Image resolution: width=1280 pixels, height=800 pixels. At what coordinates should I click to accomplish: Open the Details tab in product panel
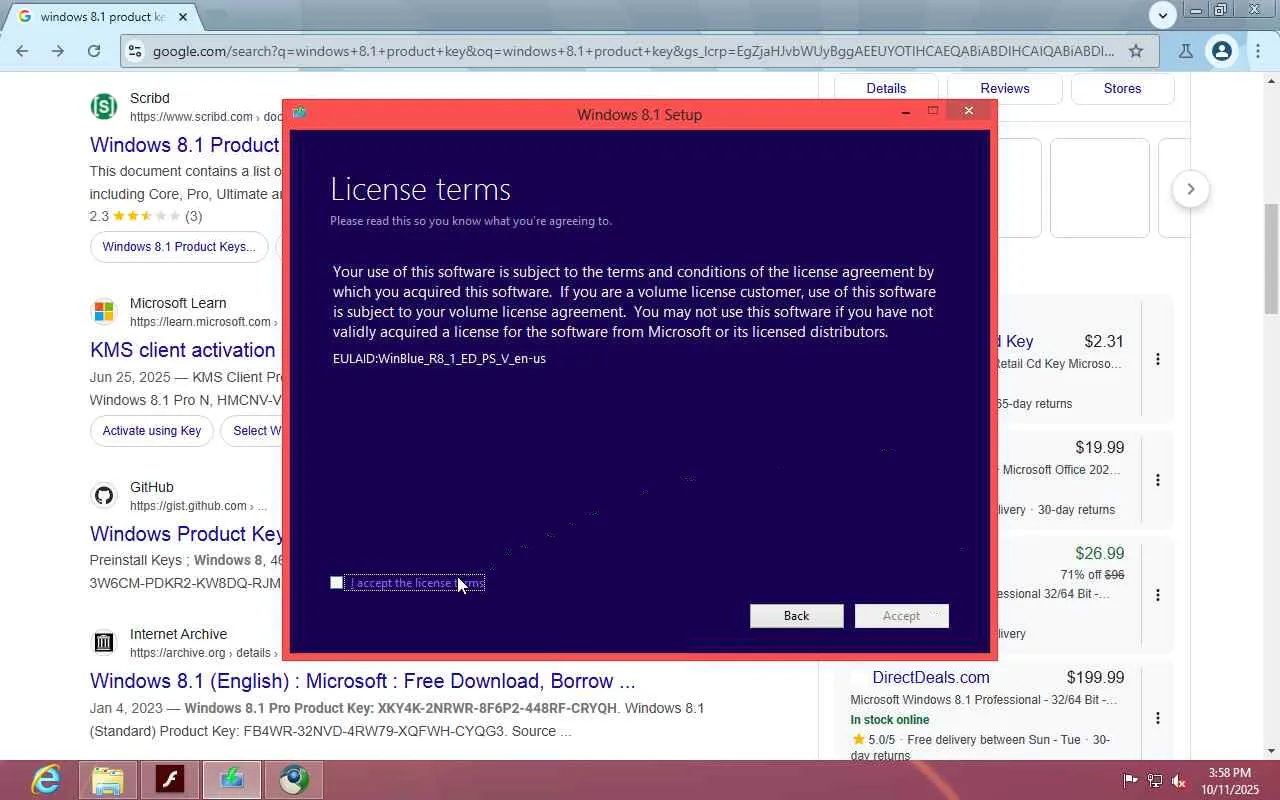[x=886, y=88]
